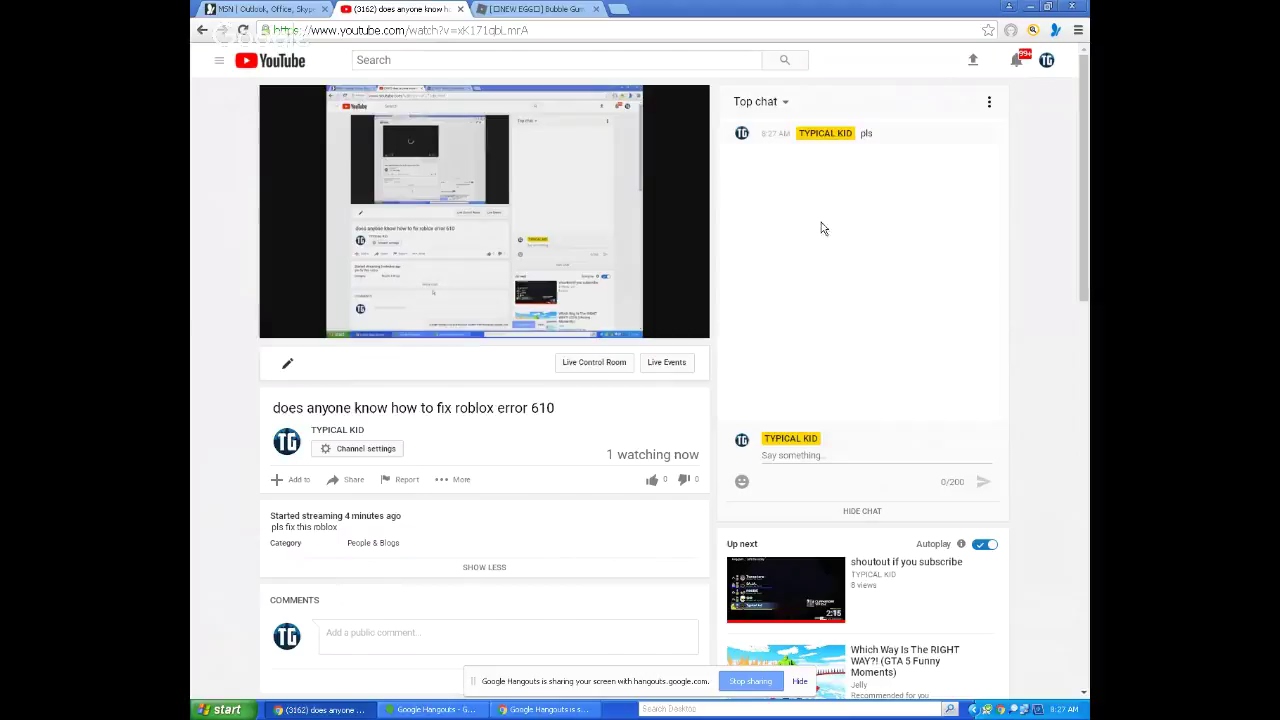This screenshot has width=1280, height=720.
Task: Click the TYPICAL KID badge in chat message
Action: tap(825, 133)
